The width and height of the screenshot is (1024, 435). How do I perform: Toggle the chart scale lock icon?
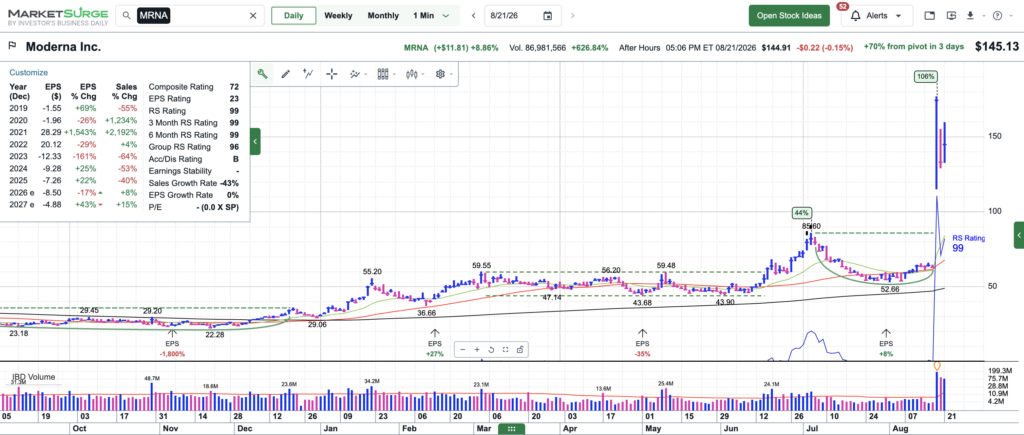(x=520, y=349)
